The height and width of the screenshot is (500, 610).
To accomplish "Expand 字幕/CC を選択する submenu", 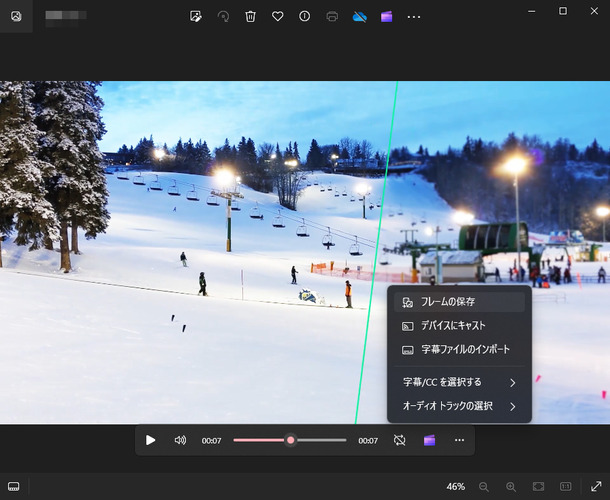I will point(459,382).
